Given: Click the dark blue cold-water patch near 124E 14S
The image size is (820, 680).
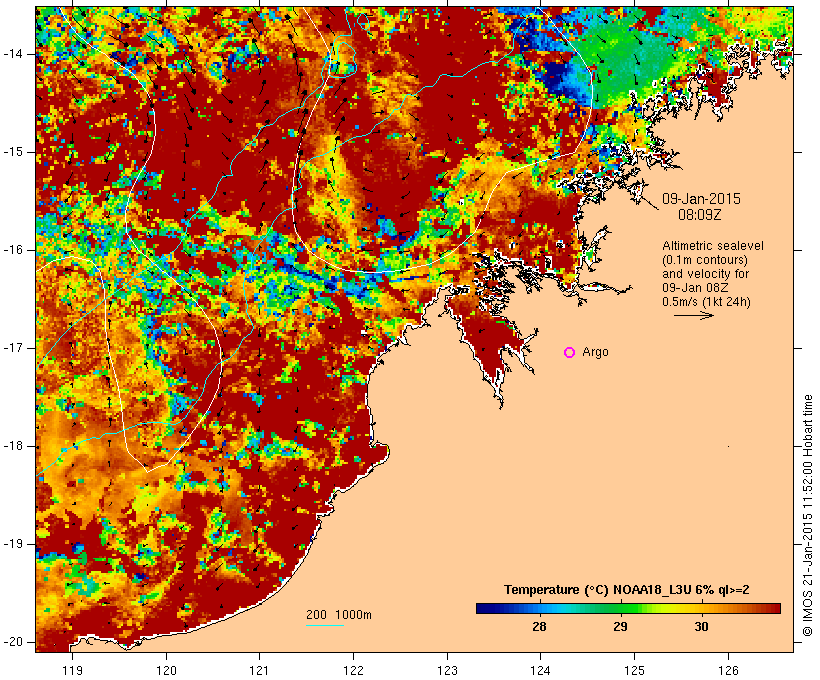Looking at the screenshot, I should [557, 76].
